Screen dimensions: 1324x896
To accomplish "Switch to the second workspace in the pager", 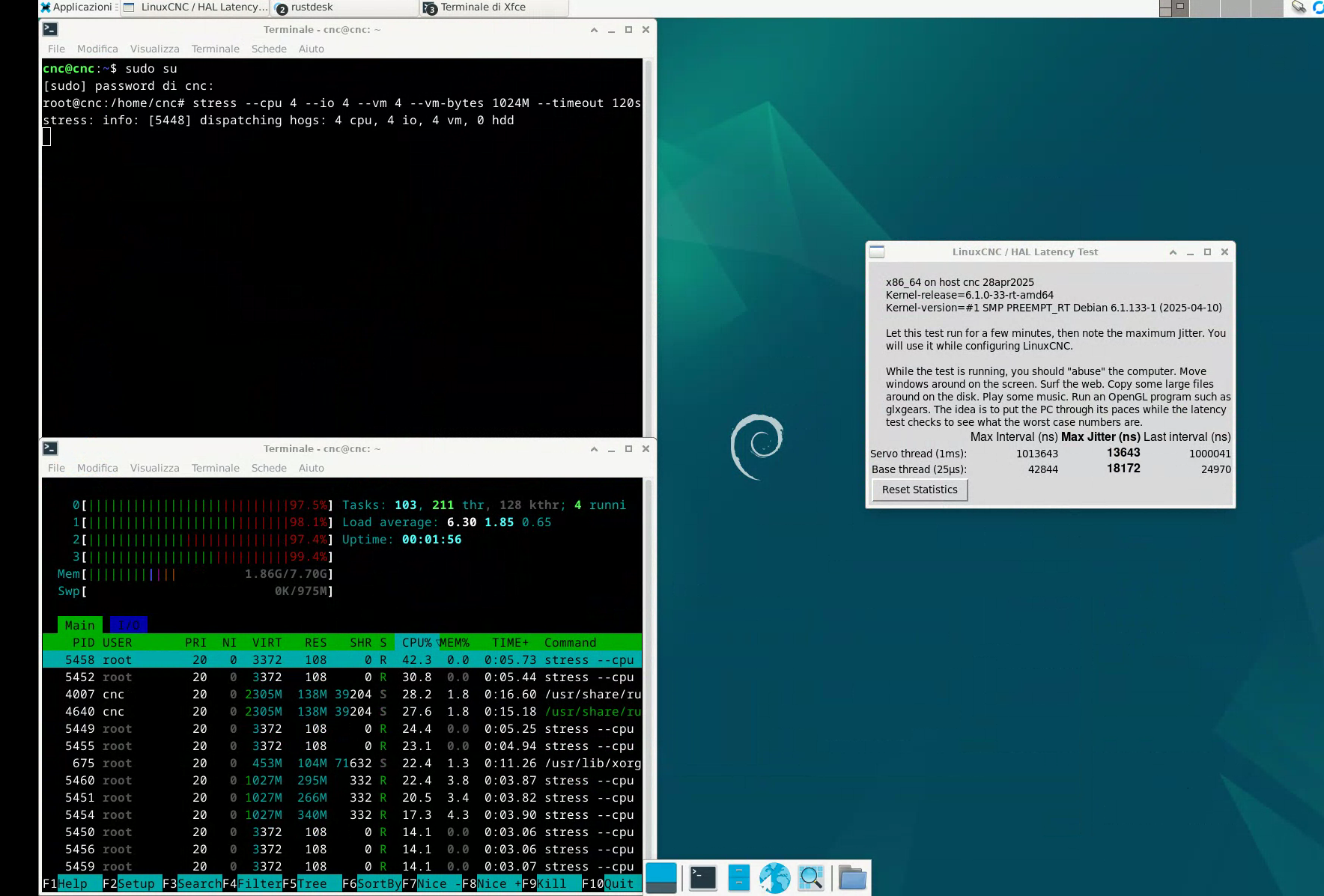I will (1204, 8).
